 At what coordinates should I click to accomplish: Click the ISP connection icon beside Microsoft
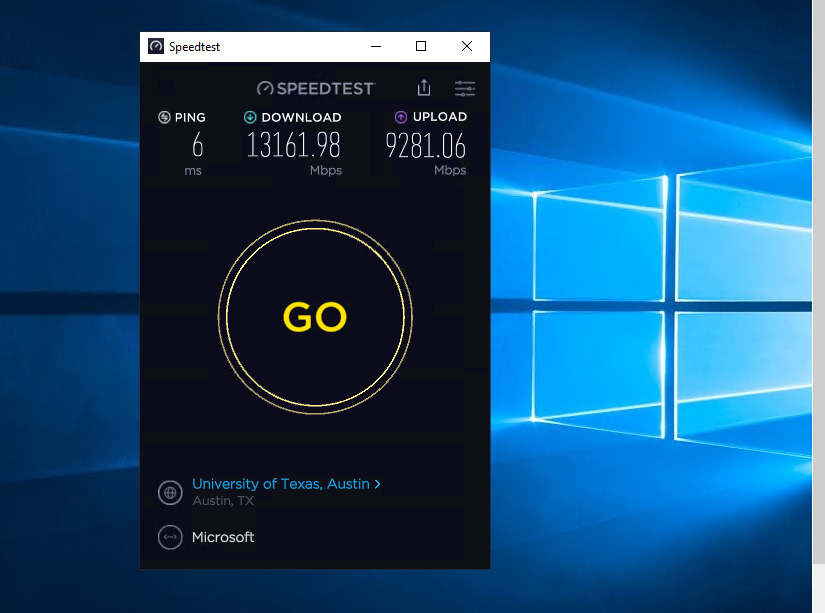coord(170,537)
